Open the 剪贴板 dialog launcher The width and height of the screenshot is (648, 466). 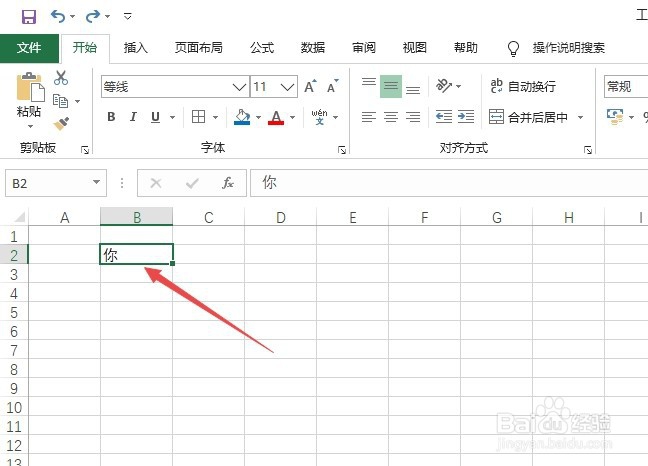point(85,150)
